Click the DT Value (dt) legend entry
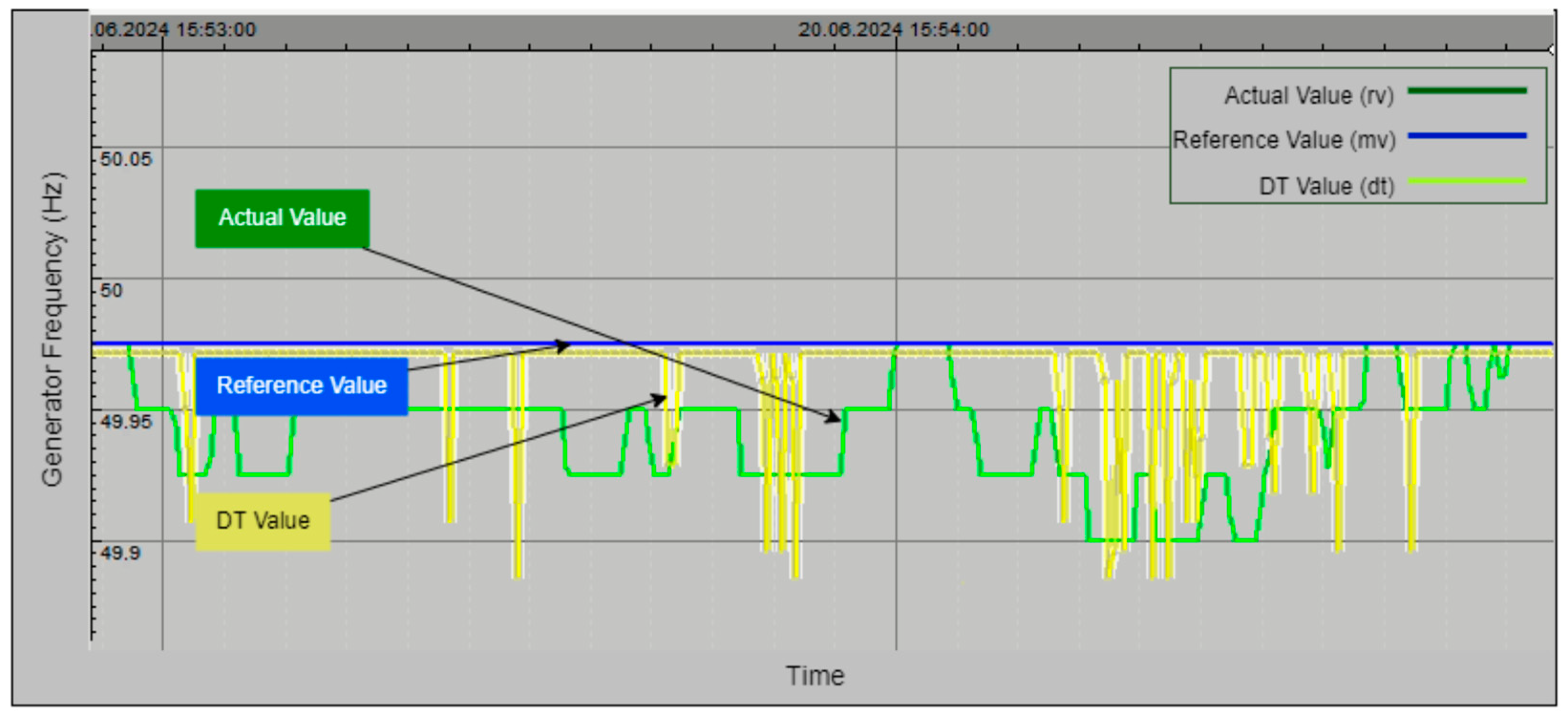The height and width of the screenshot is (719, 1568). click(x=1326, y=186)
